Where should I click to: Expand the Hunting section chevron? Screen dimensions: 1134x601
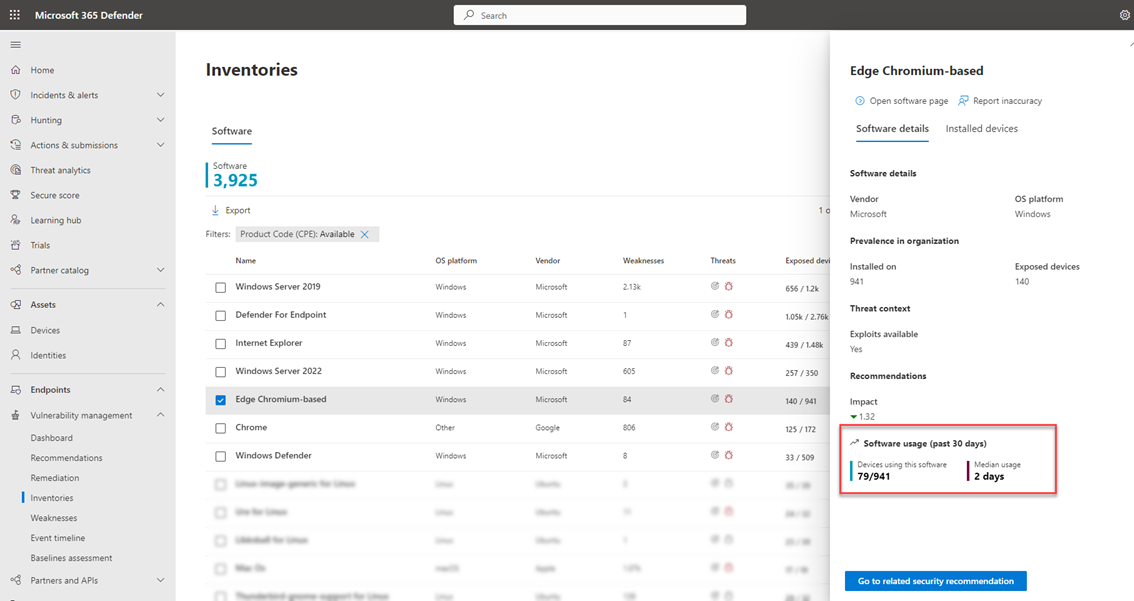161,120
